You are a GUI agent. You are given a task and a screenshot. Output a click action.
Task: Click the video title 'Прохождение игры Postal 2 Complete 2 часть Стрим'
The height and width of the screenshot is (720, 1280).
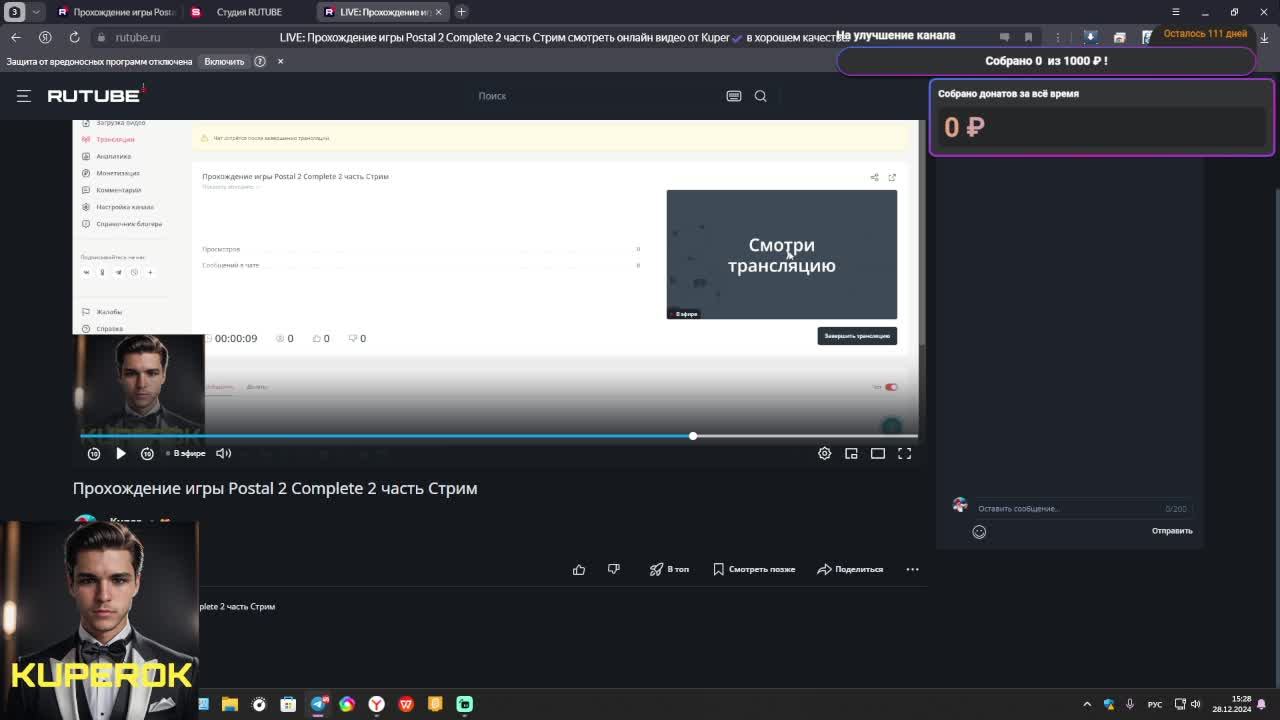275,488
